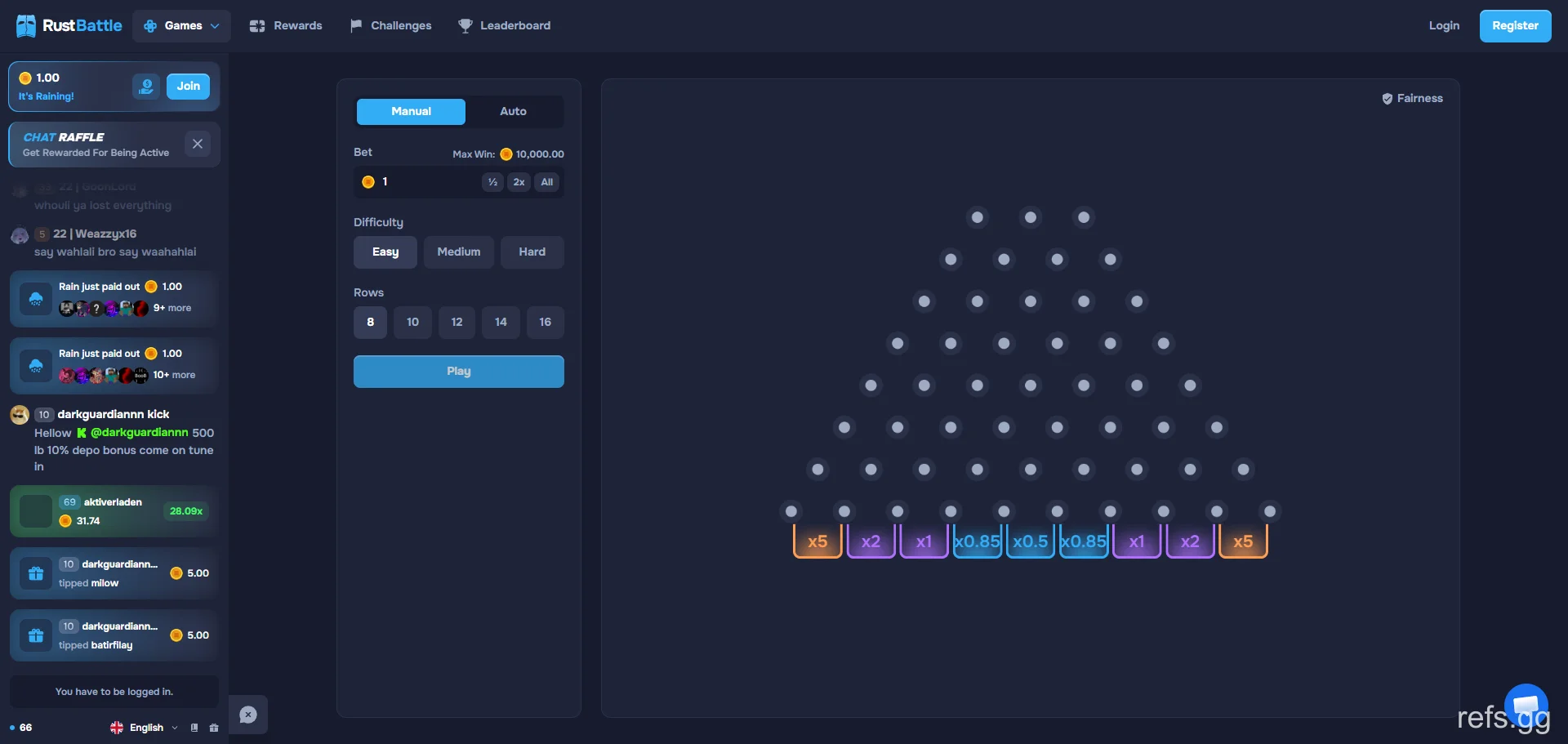Choose 12 rows

click(457, 323)
